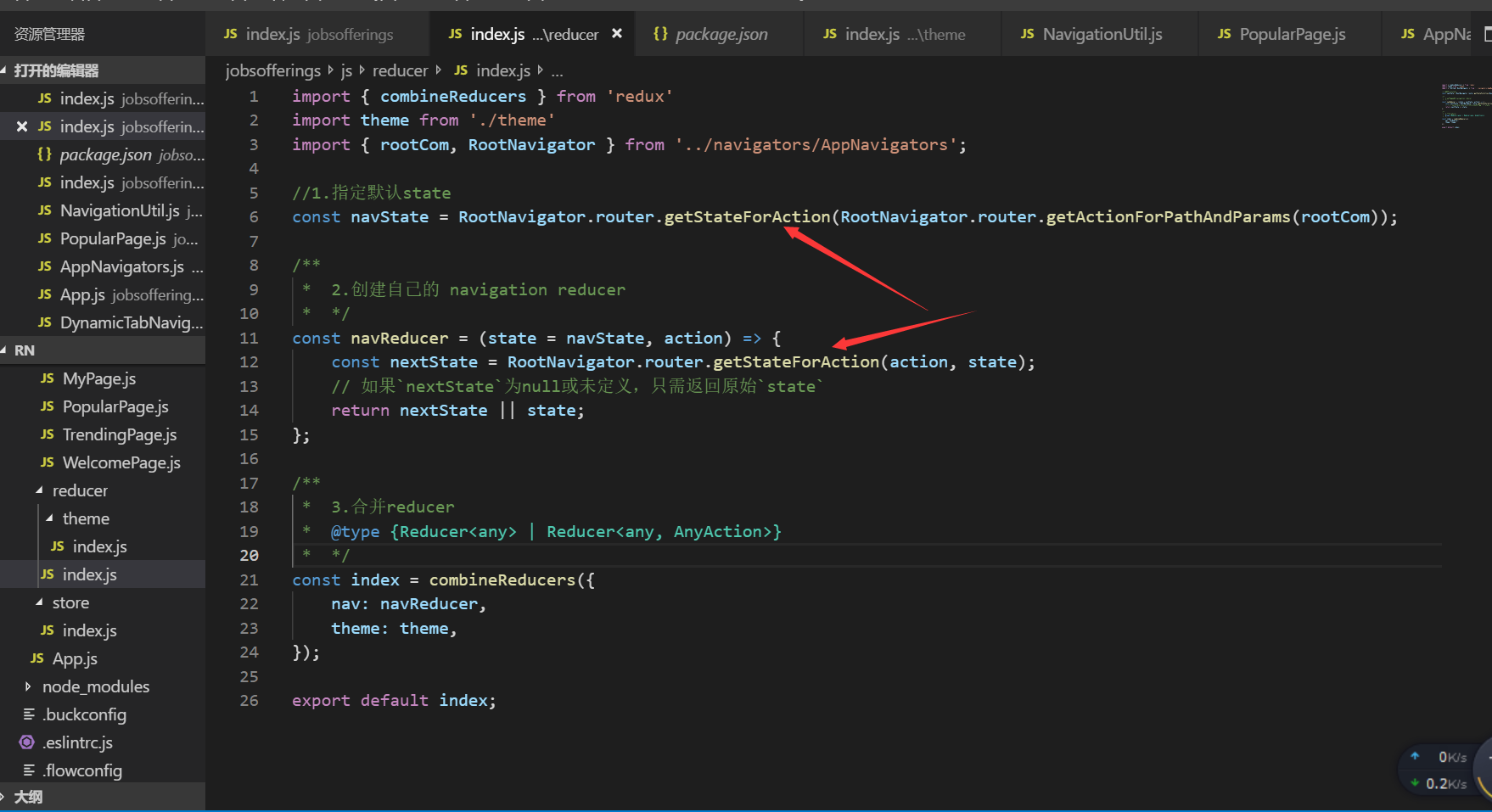Switch to the PopularPage.js tab
The image size is (1492, 812).
click(1291, 34)
